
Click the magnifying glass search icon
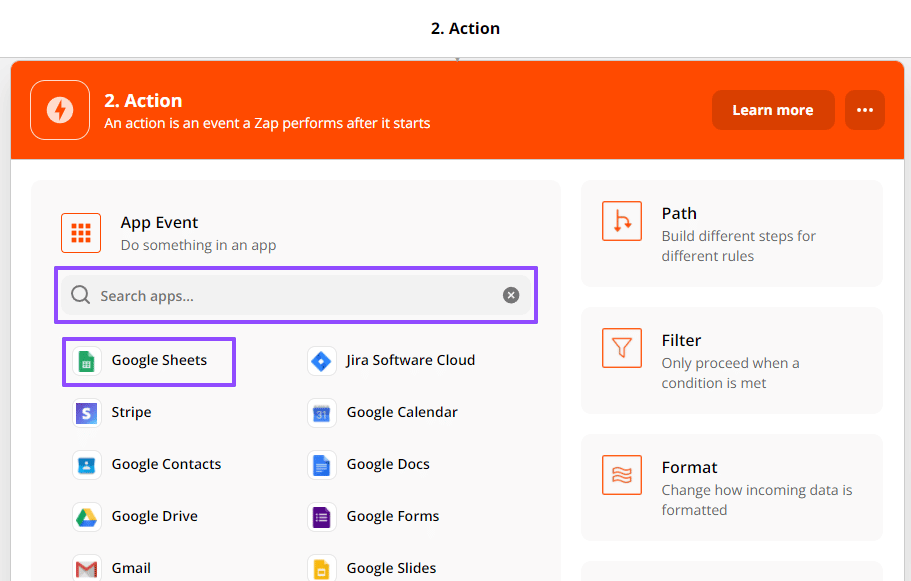pos(80,296)
